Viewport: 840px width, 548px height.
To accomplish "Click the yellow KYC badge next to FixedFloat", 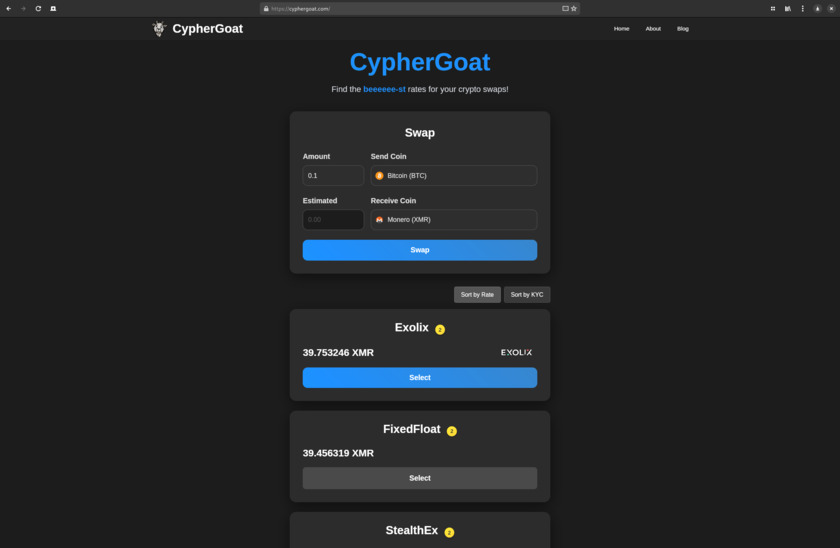I will pos(452,431).
